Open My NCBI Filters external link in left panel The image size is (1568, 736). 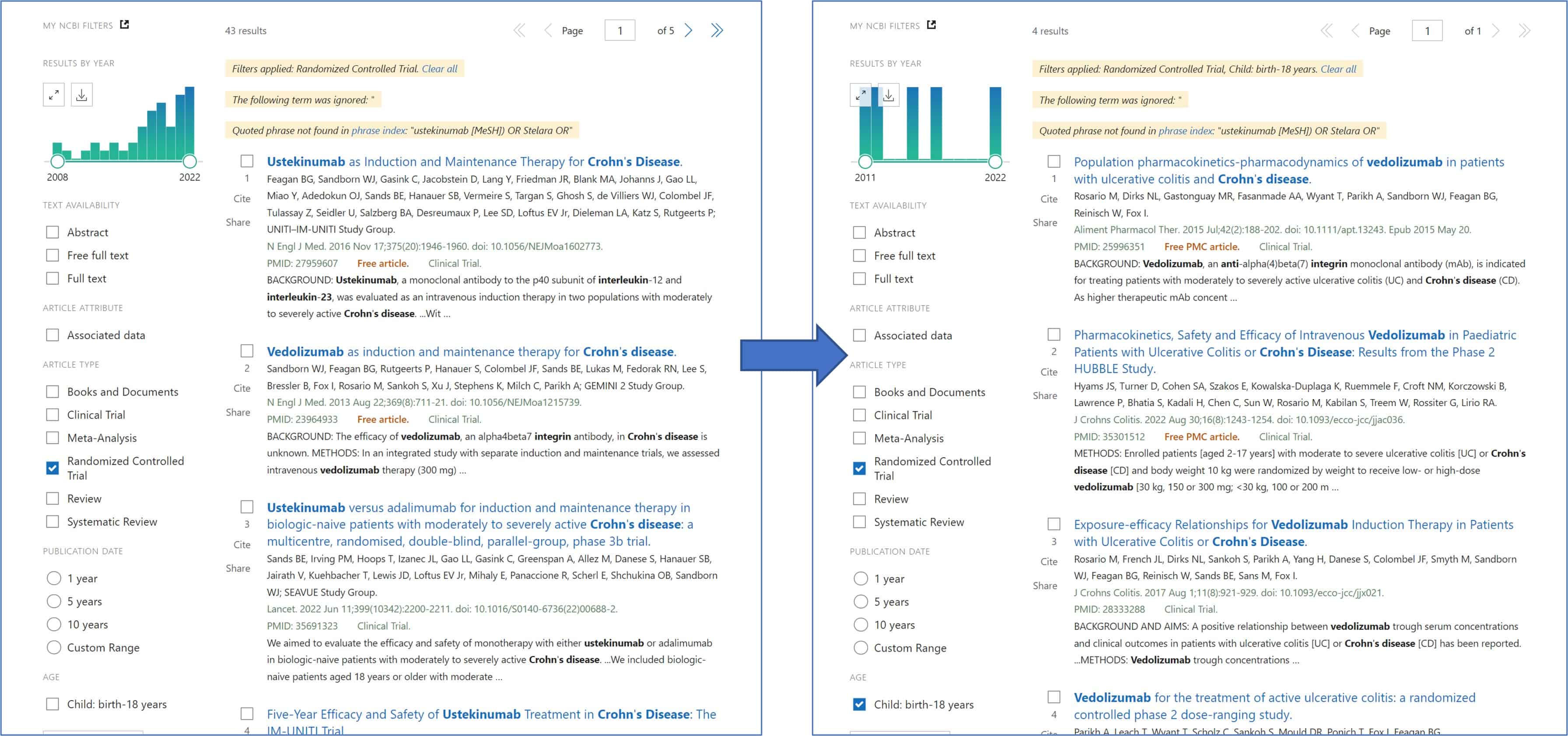tap(124, 25)
